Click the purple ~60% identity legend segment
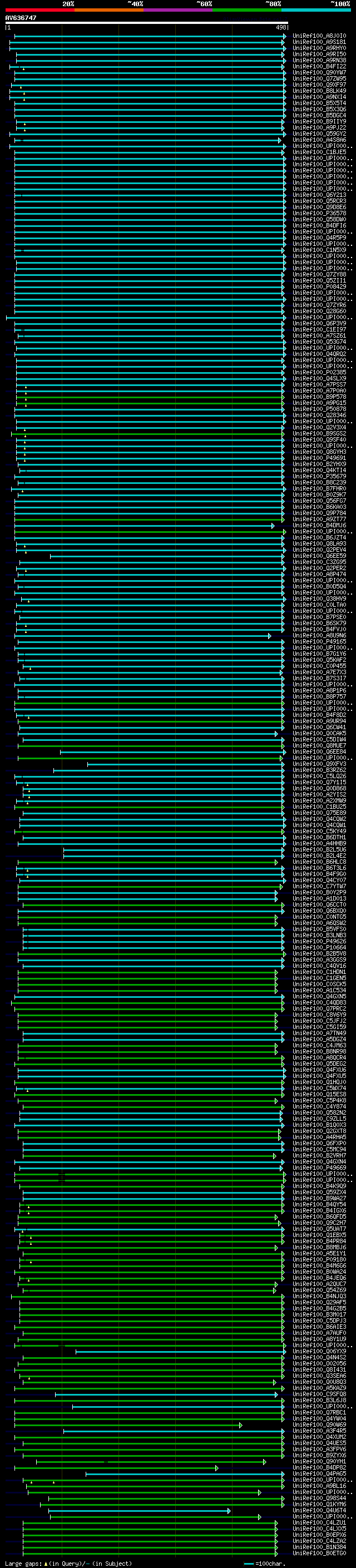Image resolution: width=356 pixels, height=1568 pixels. coord(179,10)
